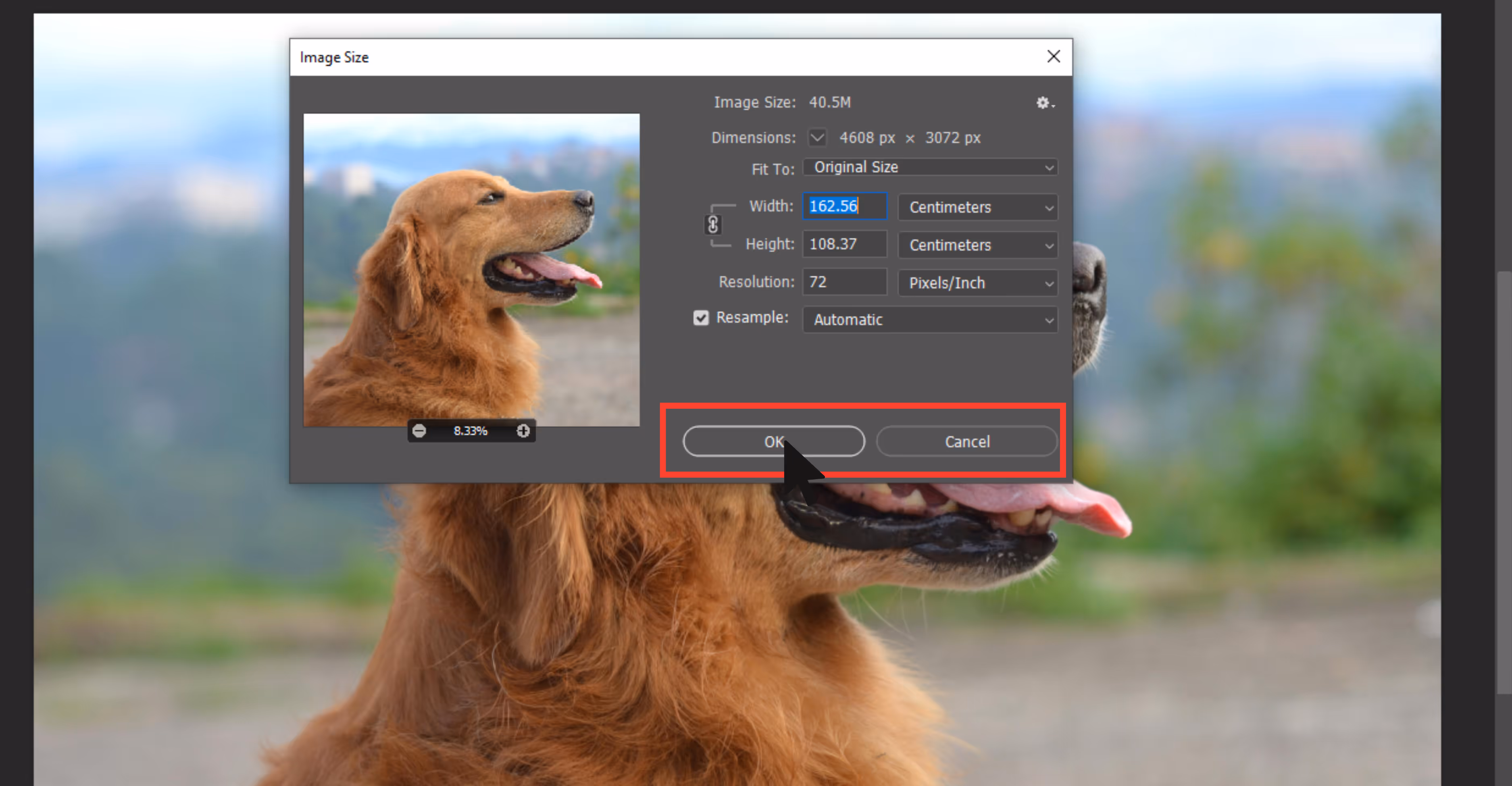Focus the Width value field

(x=845, y=206)
